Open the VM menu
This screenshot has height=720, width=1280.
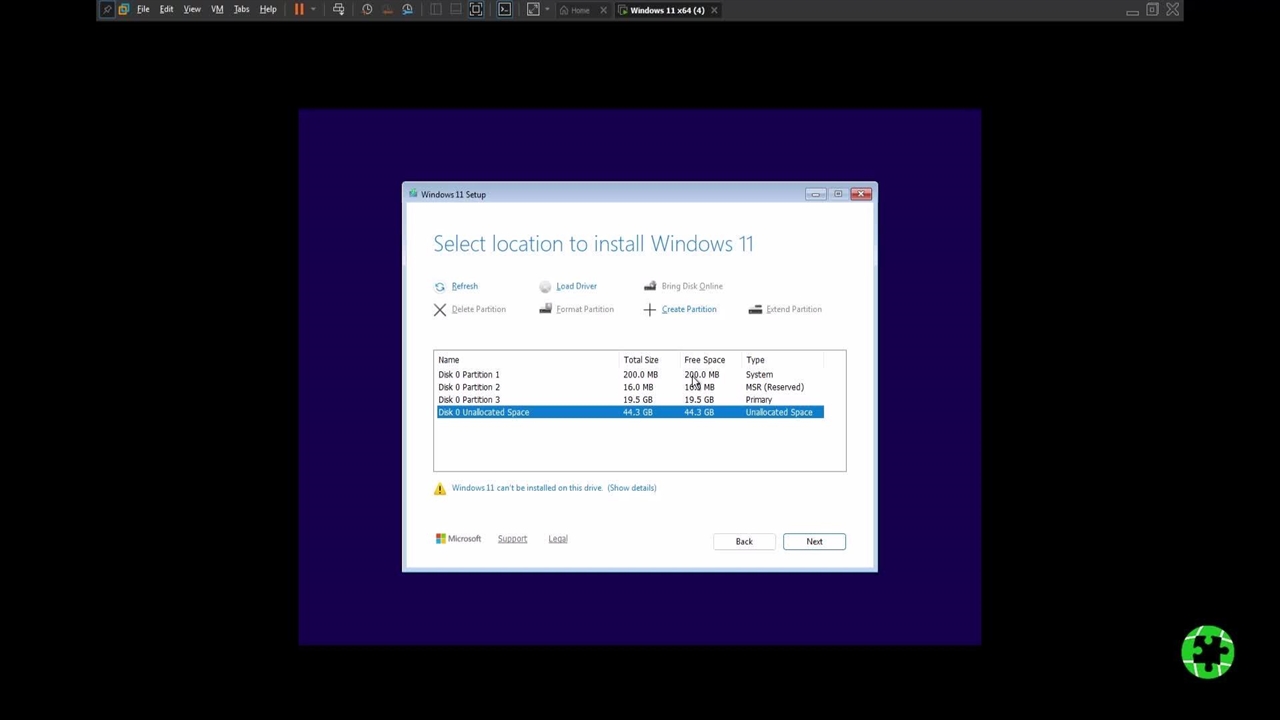pyautogui.click(x=217, y=10)
